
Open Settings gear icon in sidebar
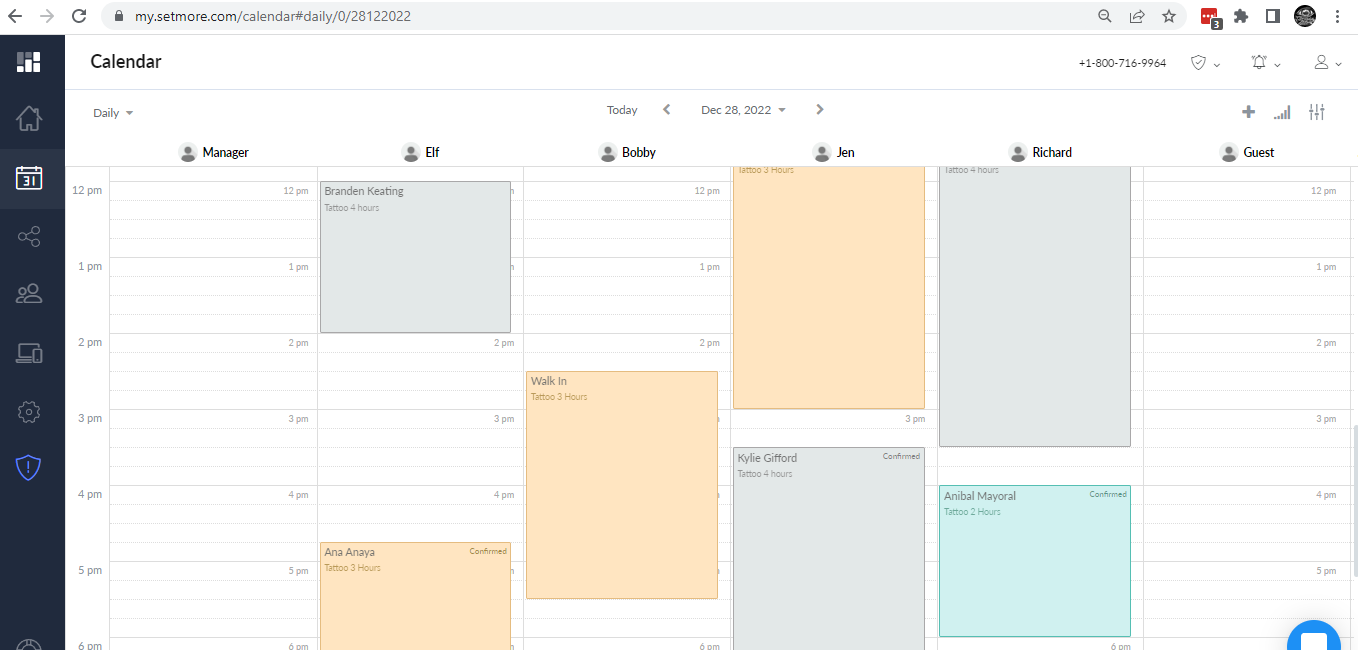coord(29,411)
